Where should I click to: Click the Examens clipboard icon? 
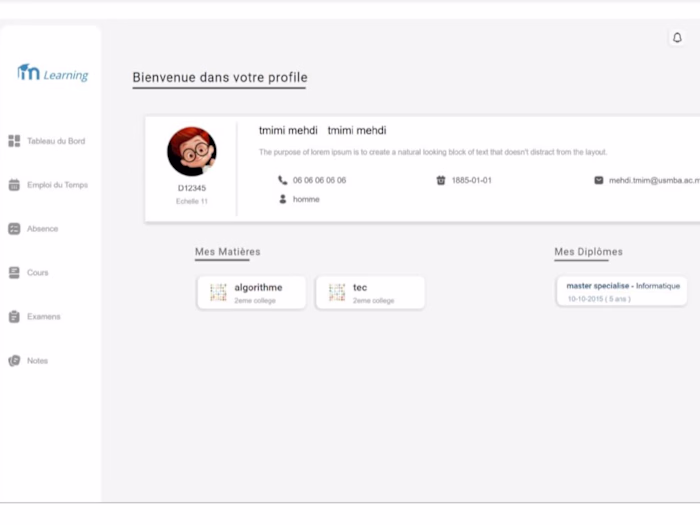click(14, 317)
